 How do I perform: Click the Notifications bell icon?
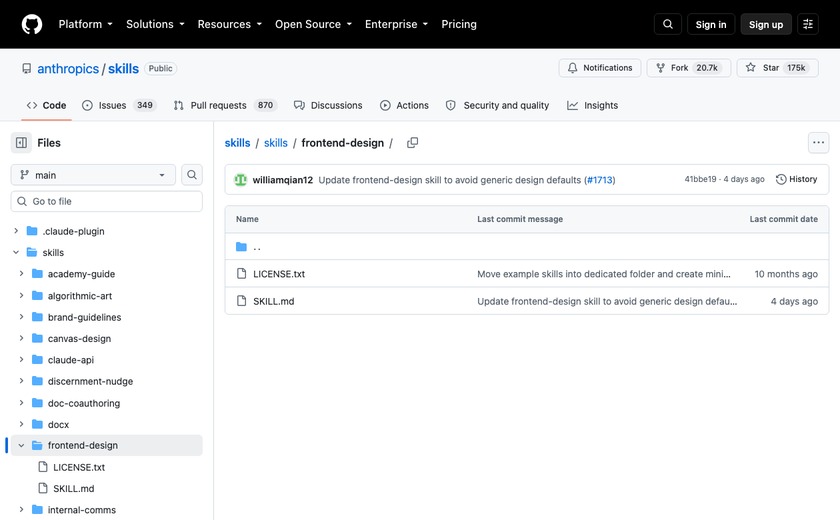tap(573, 68)
